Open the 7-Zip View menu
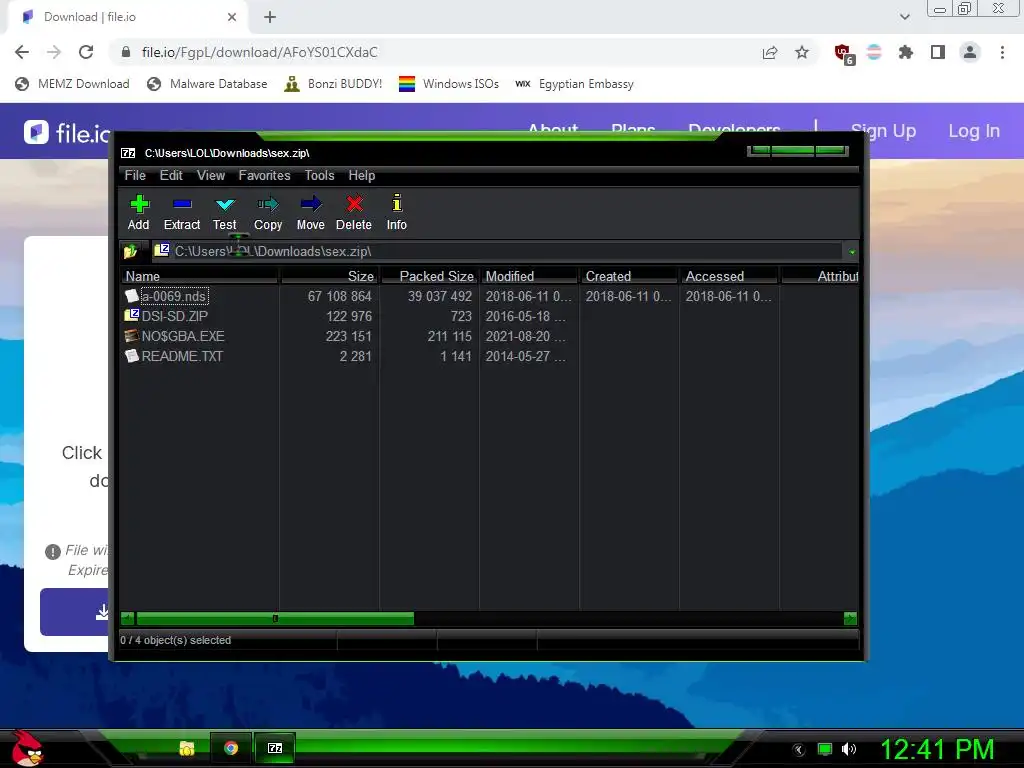 [211, 176]
